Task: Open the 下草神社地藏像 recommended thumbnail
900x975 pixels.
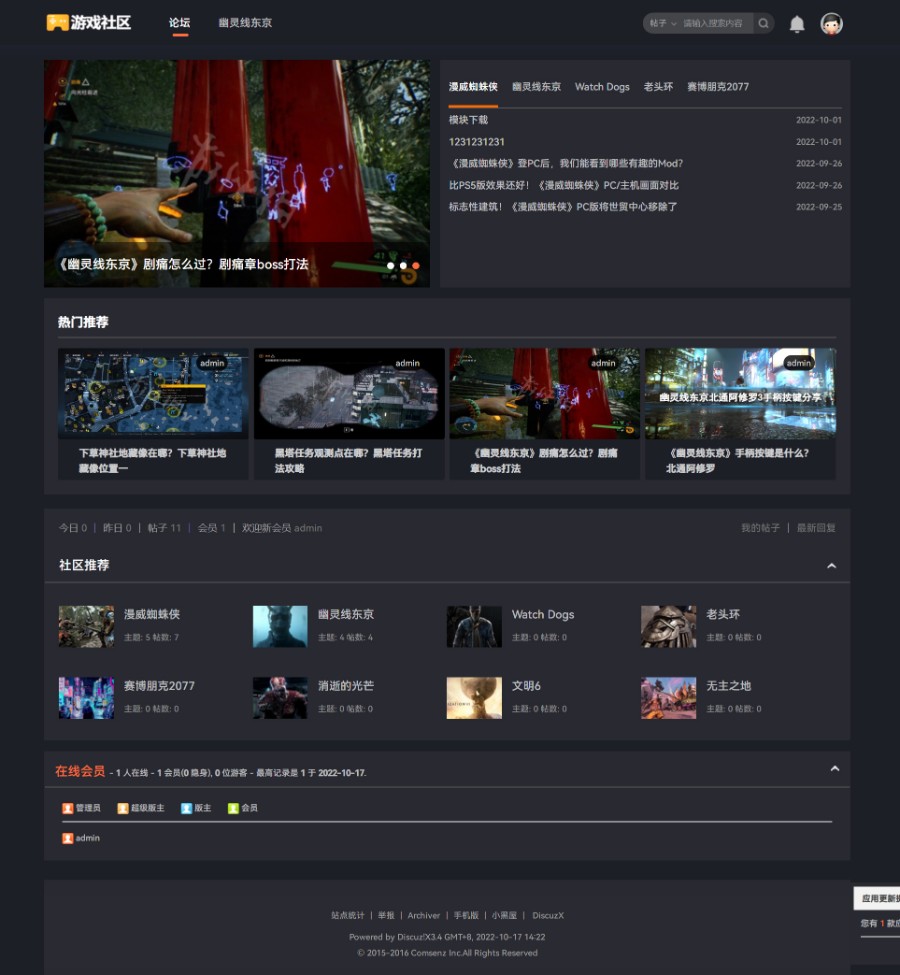Action: 153,393
